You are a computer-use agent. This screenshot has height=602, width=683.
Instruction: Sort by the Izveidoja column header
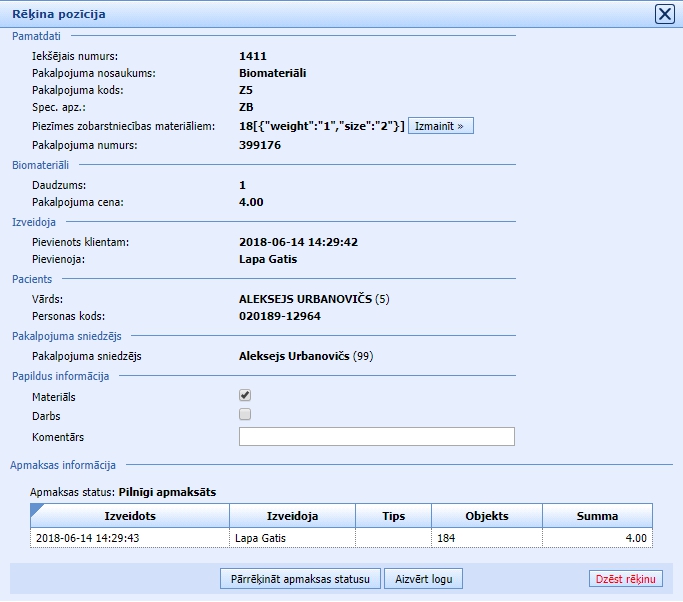pyautogui.click(x=292, y=516)
